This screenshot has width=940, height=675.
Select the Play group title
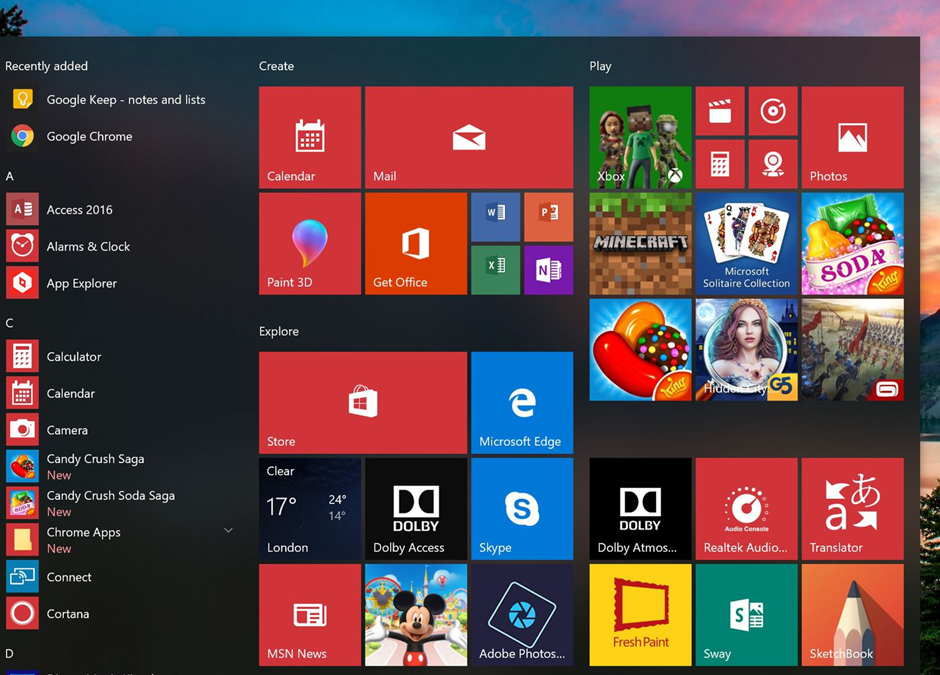(x=600, y=66)
